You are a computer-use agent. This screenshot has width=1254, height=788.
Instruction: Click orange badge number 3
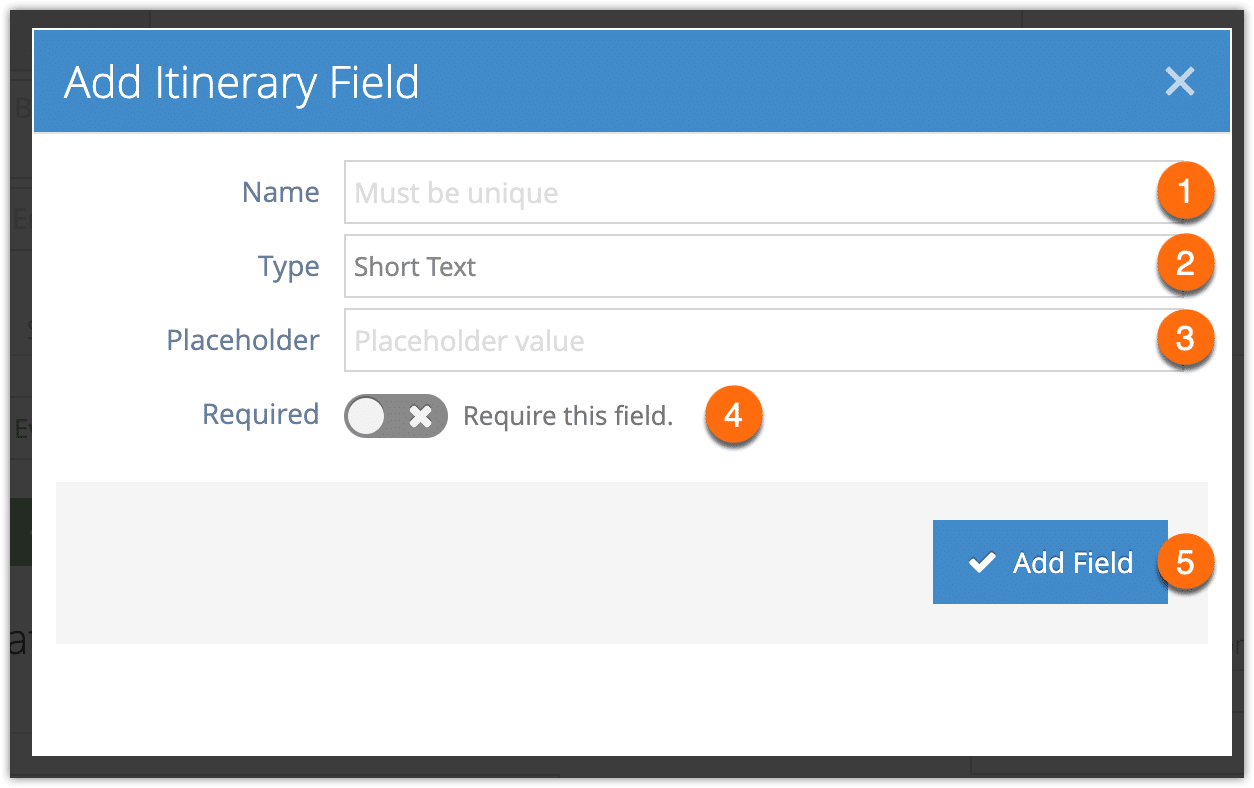[1185, 339]
